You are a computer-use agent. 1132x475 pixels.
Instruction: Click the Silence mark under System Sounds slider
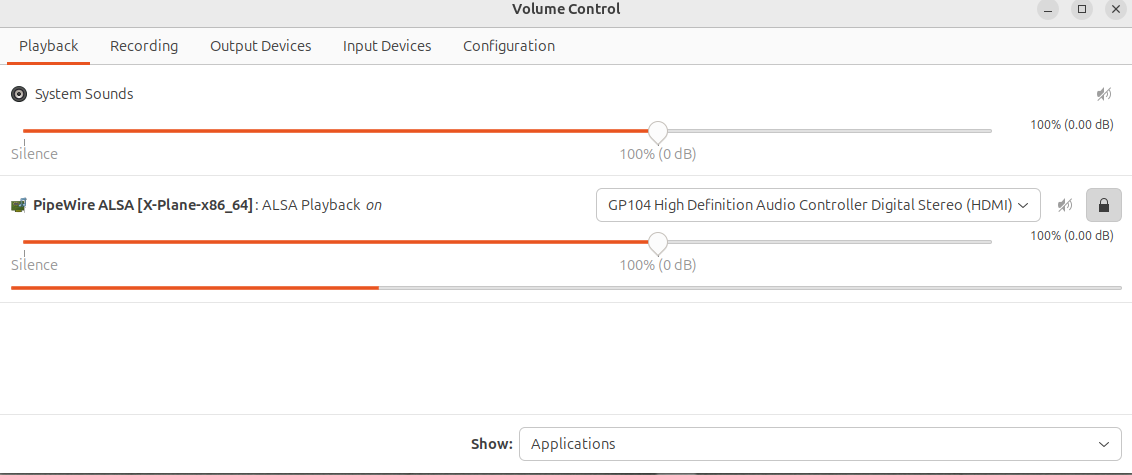(x=35, y=154)
